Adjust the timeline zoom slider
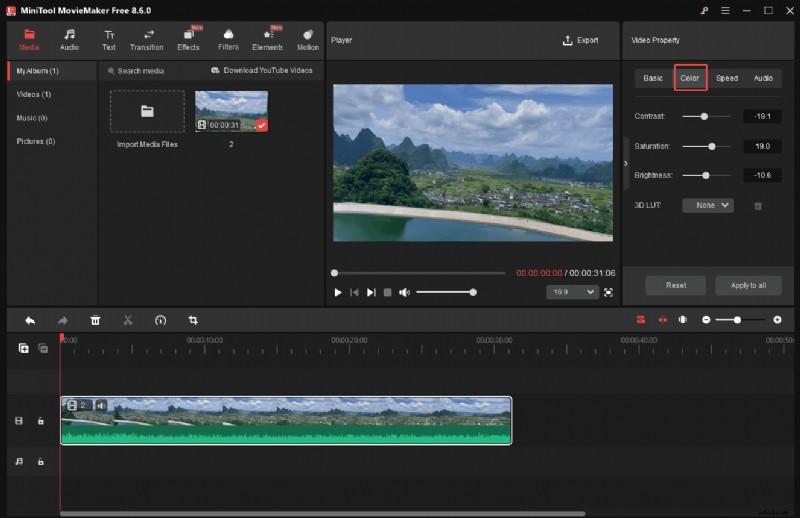800x518 pixels. 741,320
